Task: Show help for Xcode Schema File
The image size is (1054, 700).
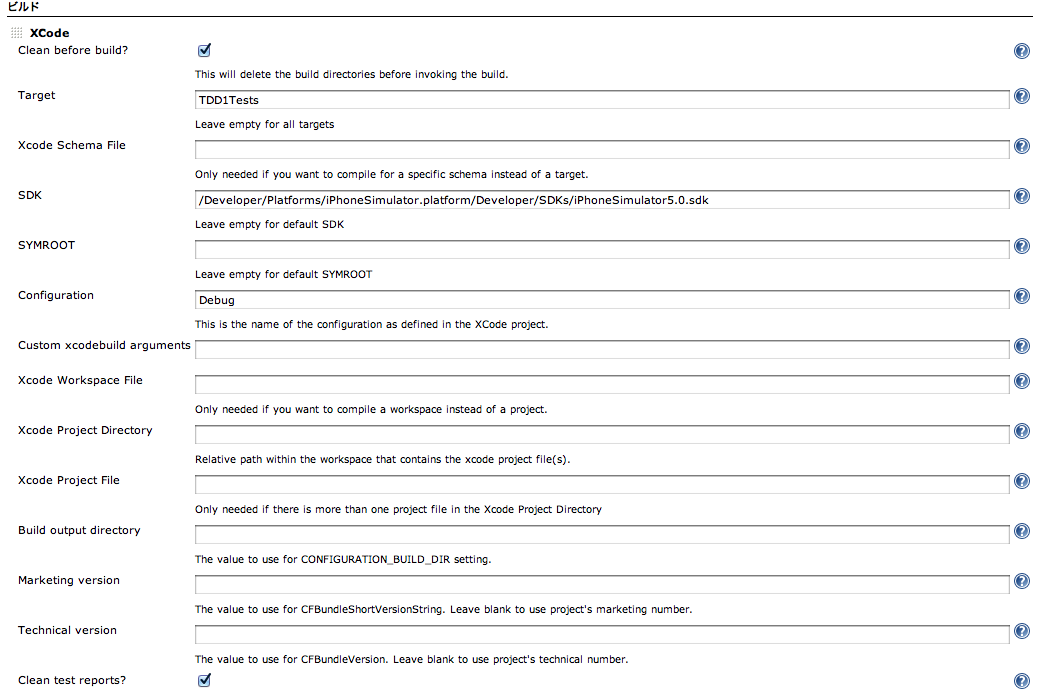Action: (1022, 146)
